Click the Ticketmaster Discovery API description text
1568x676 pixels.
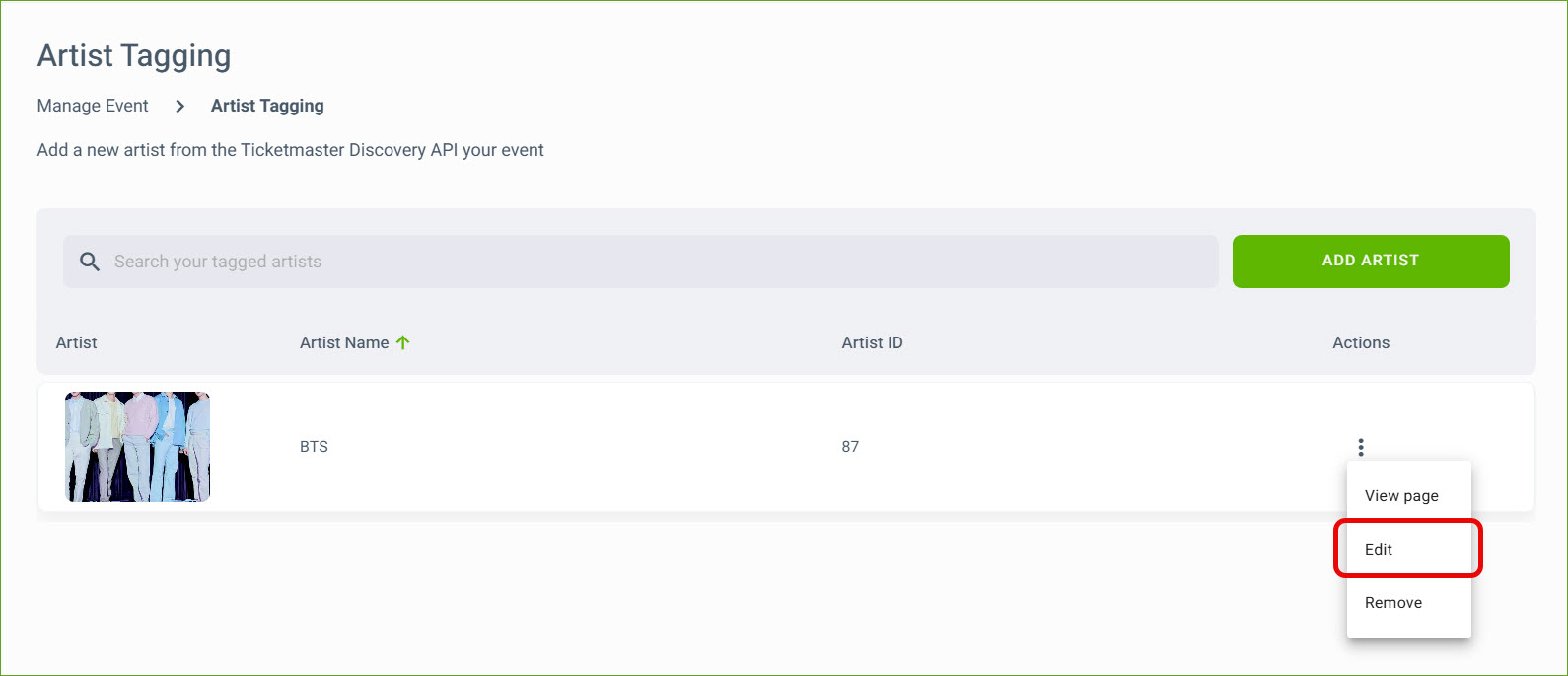point(290,150)
